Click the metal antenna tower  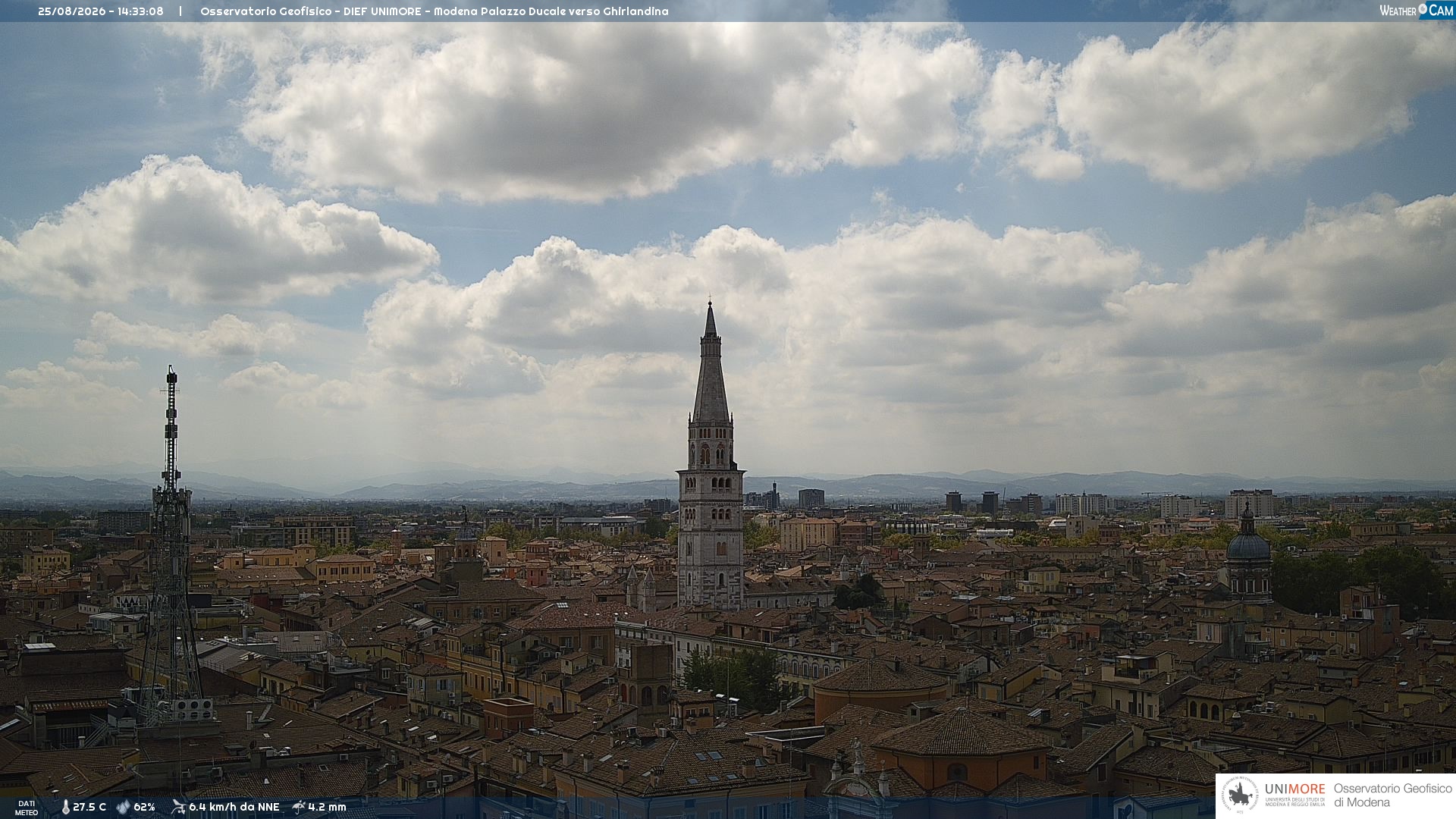(171, 546)
